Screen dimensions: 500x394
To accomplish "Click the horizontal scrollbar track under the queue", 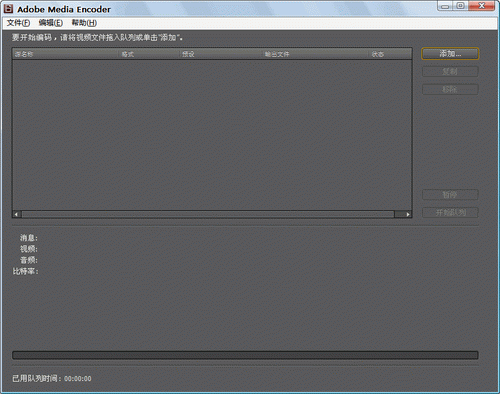I will click(208, 214).
